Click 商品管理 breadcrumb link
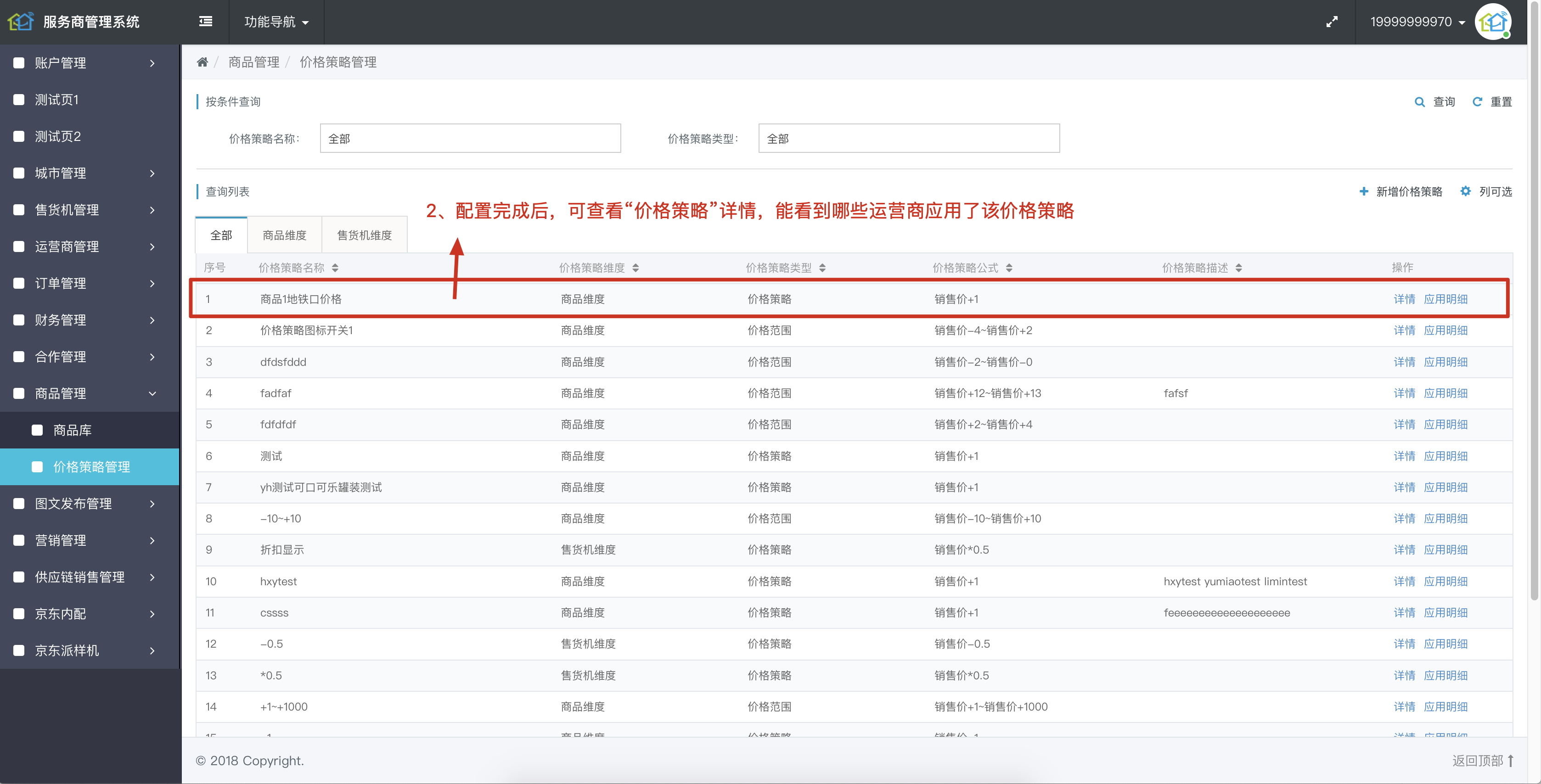This screenshot has width=1541, height=784. pos(253,62)
